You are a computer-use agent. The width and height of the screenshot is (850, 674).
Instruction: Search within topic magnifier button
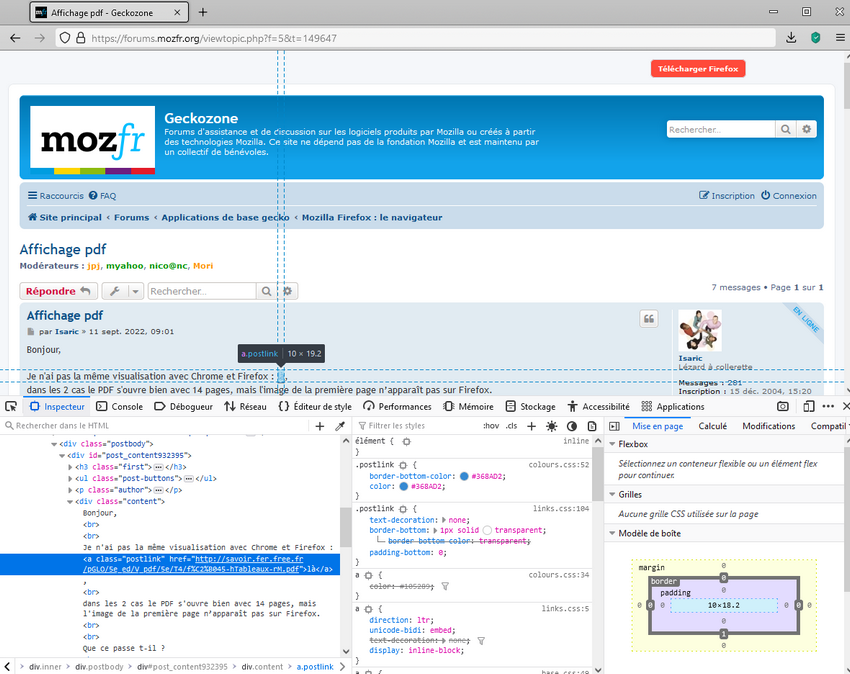click(266, 291)
